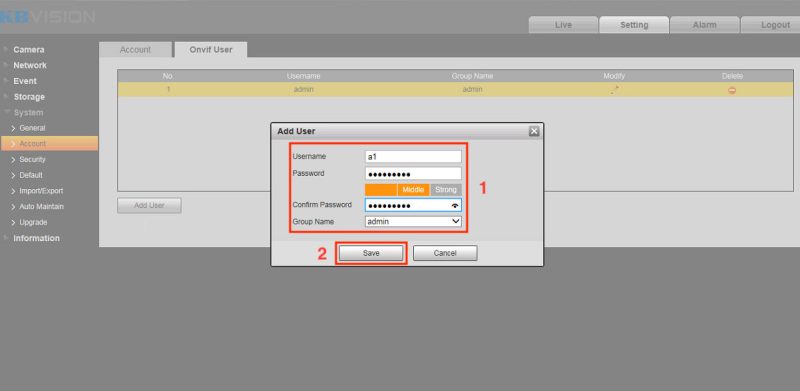Click the Save button
This screenshot has height=391, width=800.
371,253
